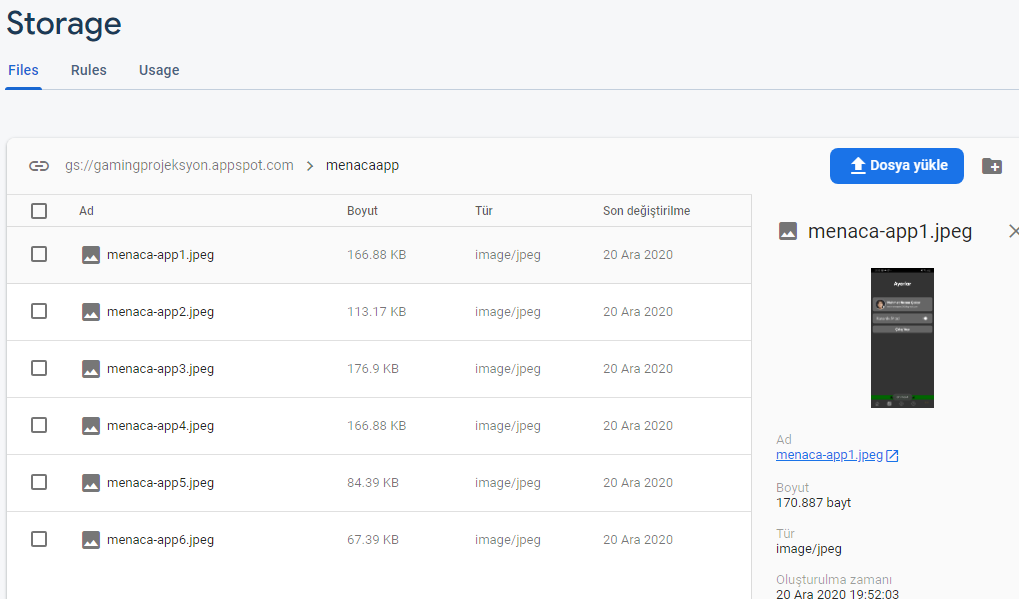Click the menacaapp breadcrumb folder
This screenshot has width=1019, height=599.
coord(362,166)
